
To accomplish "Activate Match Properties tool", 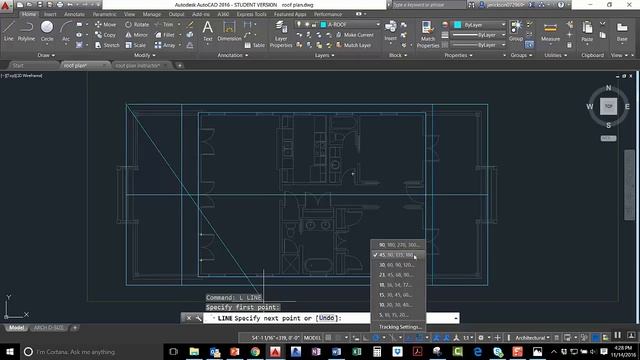I will (x=427, y=34).
